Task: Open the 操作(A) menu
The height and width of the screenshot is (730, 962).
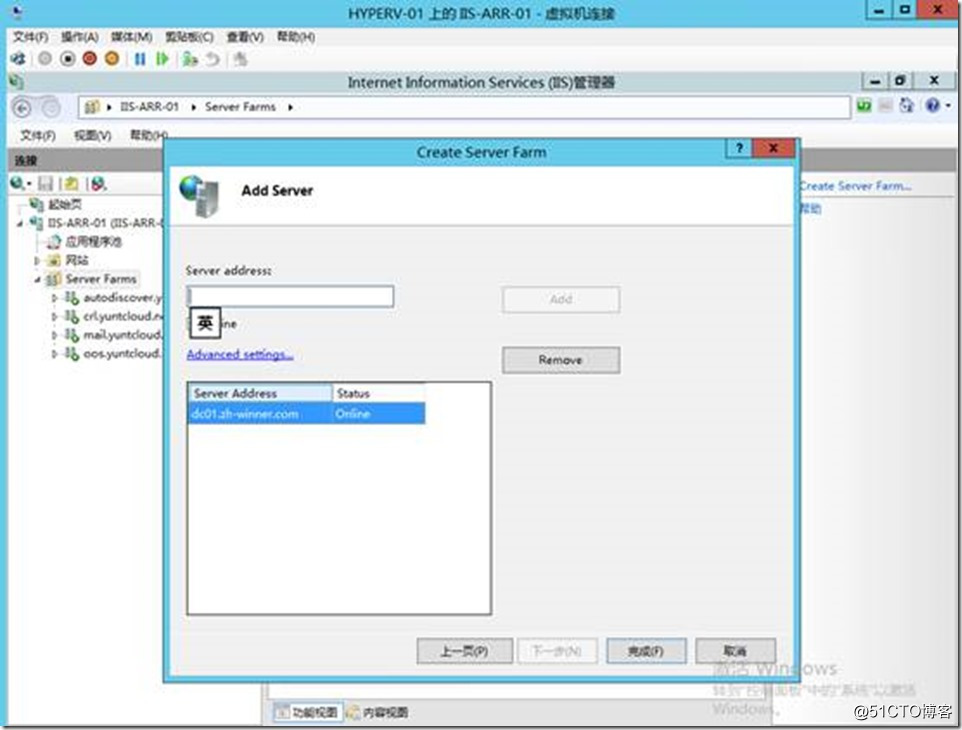Action: coord(80,37)
